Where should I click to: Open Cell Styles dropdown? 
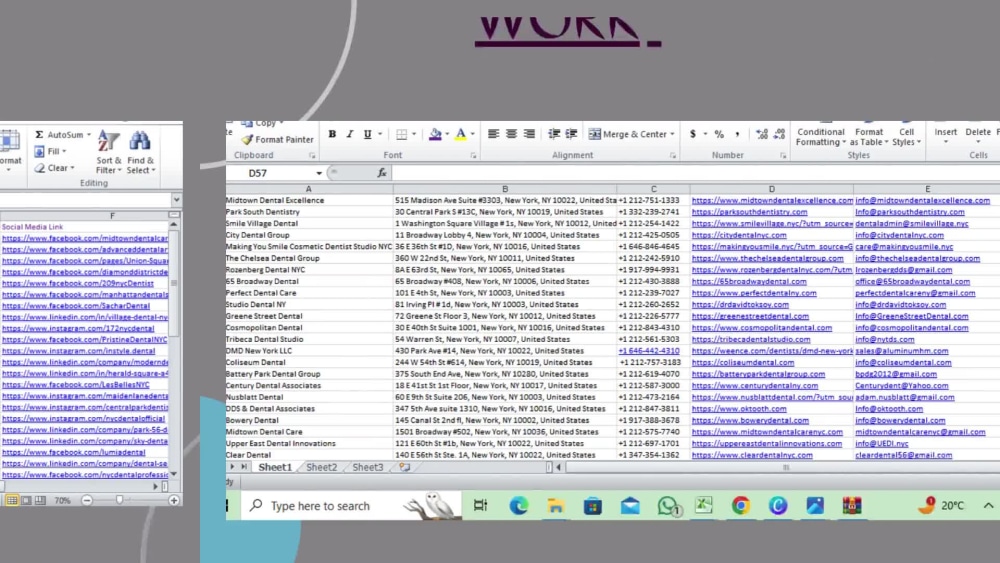click(906, 136)
